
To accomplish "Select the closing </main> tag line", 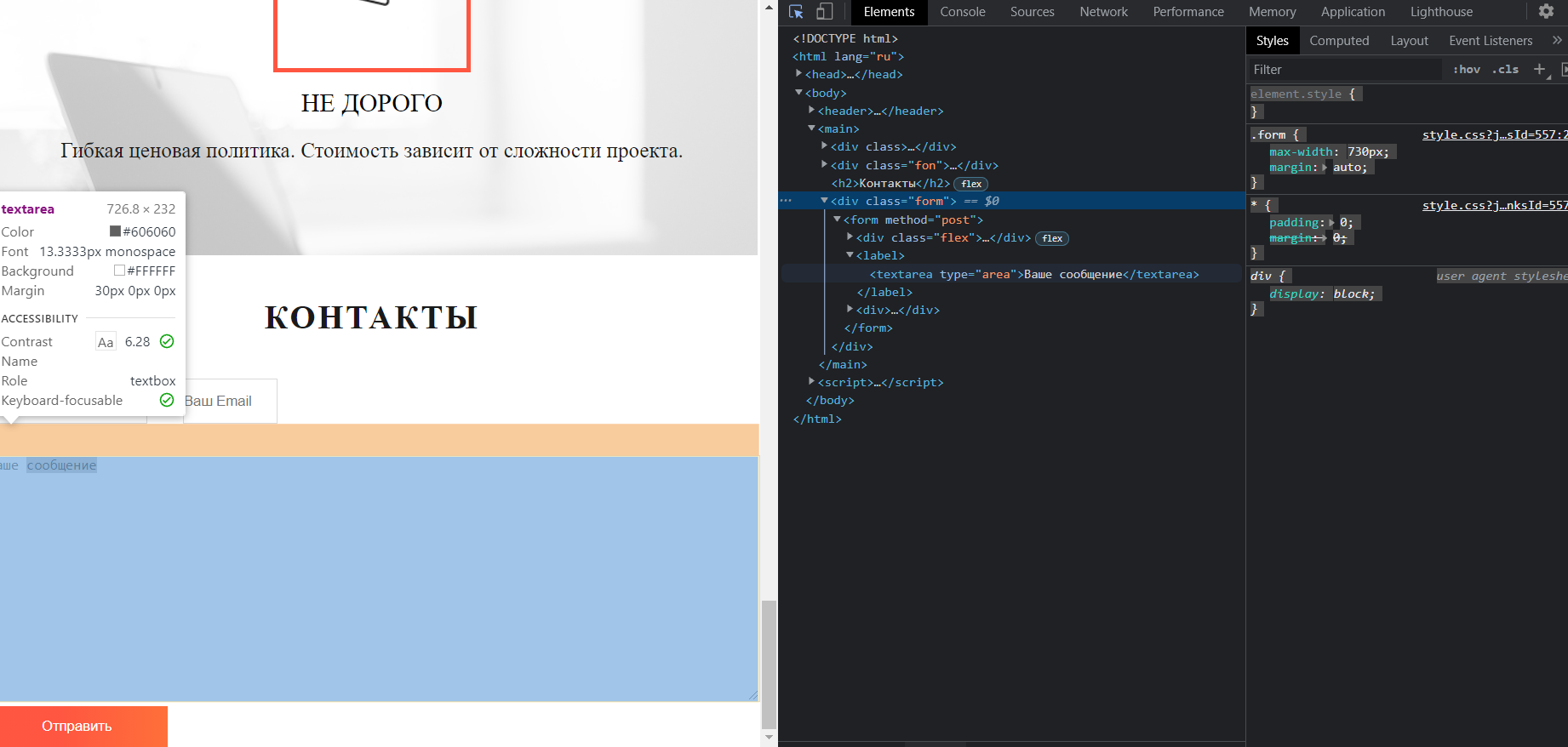I will point(843,364).
